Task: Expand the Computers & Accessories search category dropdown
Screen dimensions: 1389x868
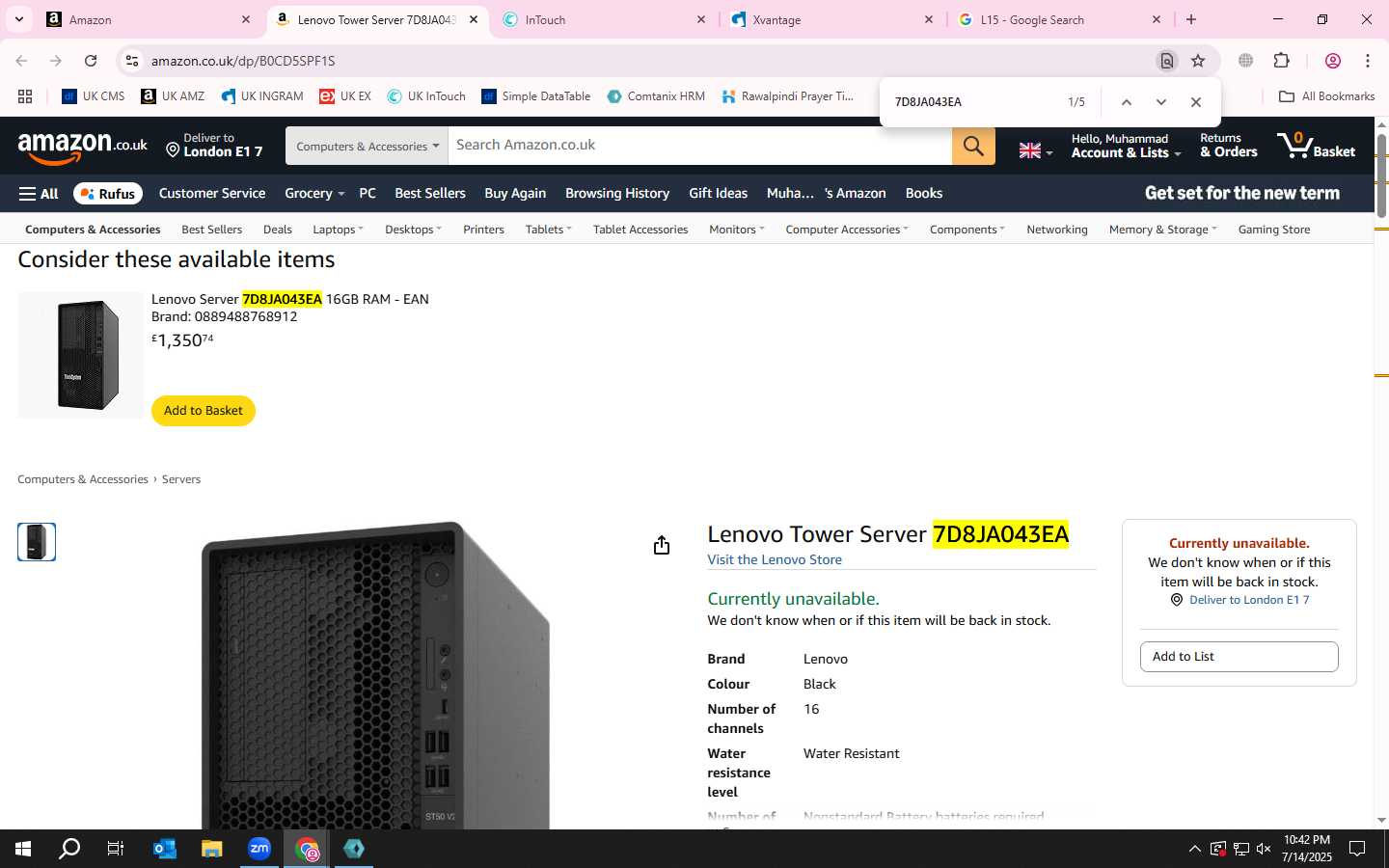Action: (x=367, y=146)
